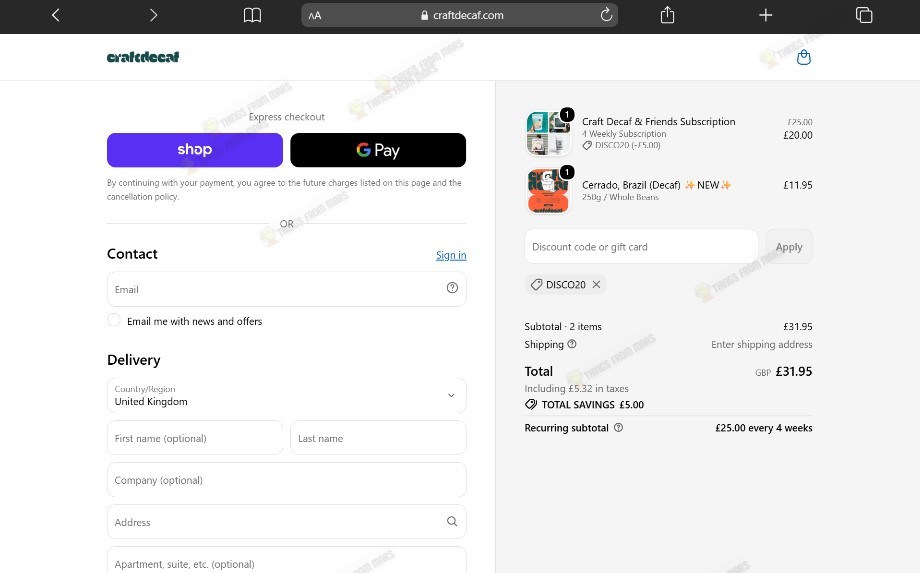Click the Address search magnifier icon

point(452,521)
